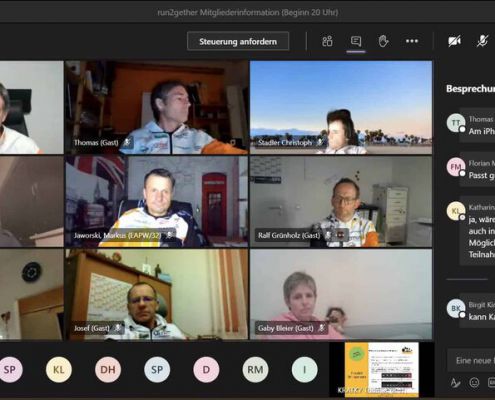
Task: Open the text format icon in chat
Action: 455,382
